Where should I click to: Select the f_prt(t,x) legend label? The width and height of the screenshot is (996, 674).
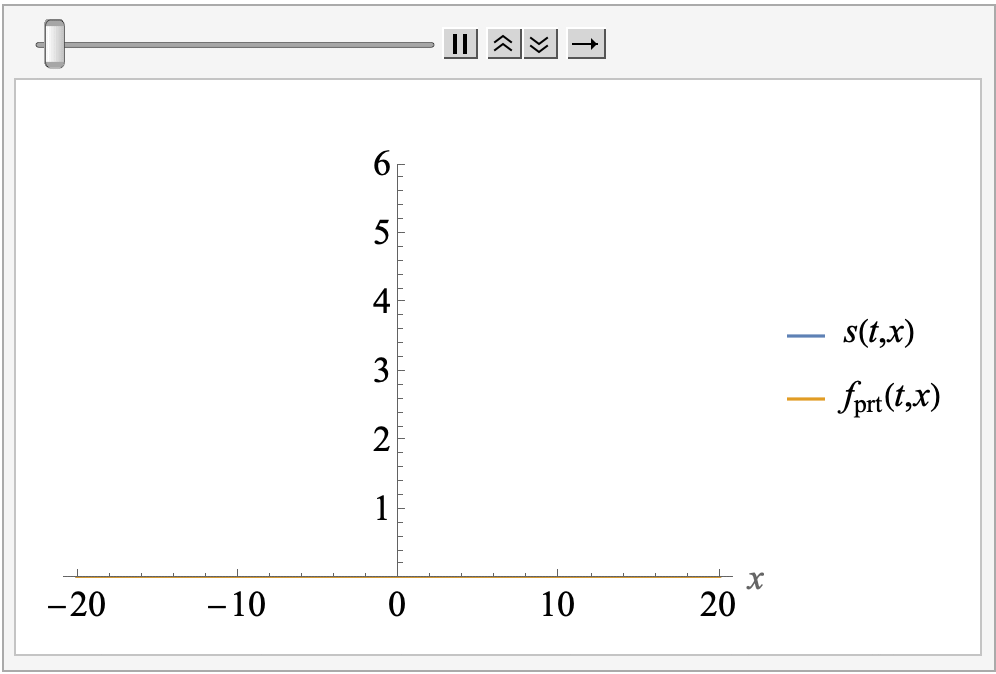coord(889,400)
